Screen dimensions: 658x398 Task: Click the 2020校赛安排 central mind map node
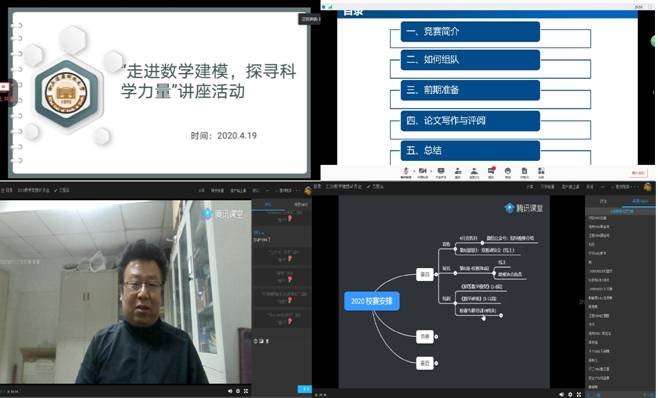pos(371,301)
